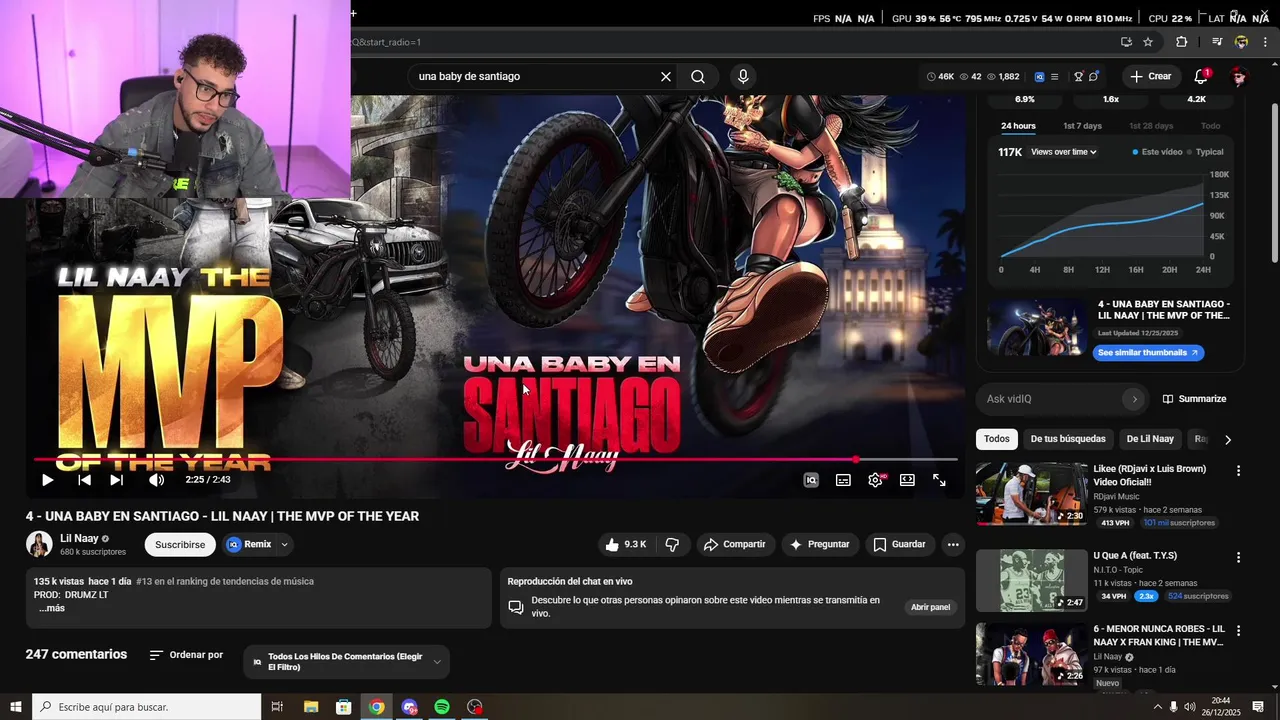The width and height of the screenshot is (1280, 720).
Task: Open the 'Likee (RDjavi x Luis Brown)' video thumbnail
Action: tap(1031, 494)
